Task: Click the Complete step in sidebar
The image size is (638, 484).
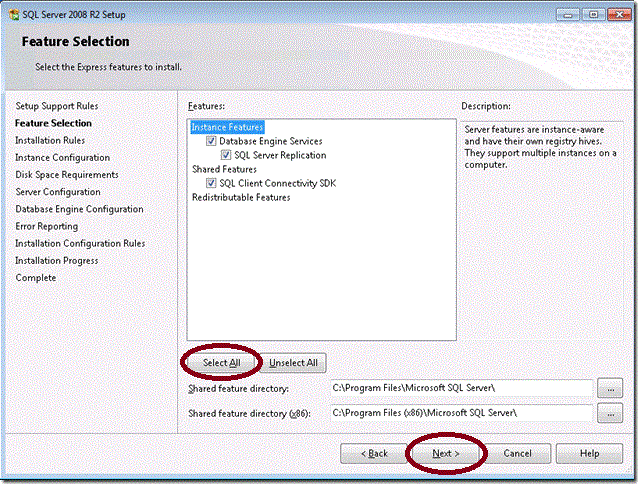Action: tap(36, 278)
